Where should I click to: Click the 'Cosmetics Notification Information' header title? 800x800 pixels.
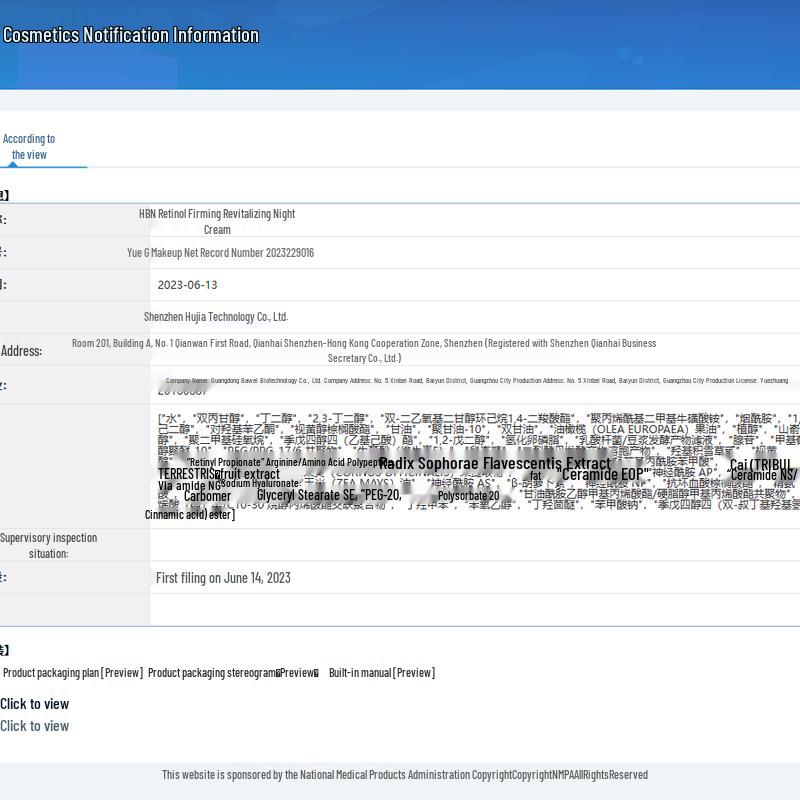(x=131, y=35)
